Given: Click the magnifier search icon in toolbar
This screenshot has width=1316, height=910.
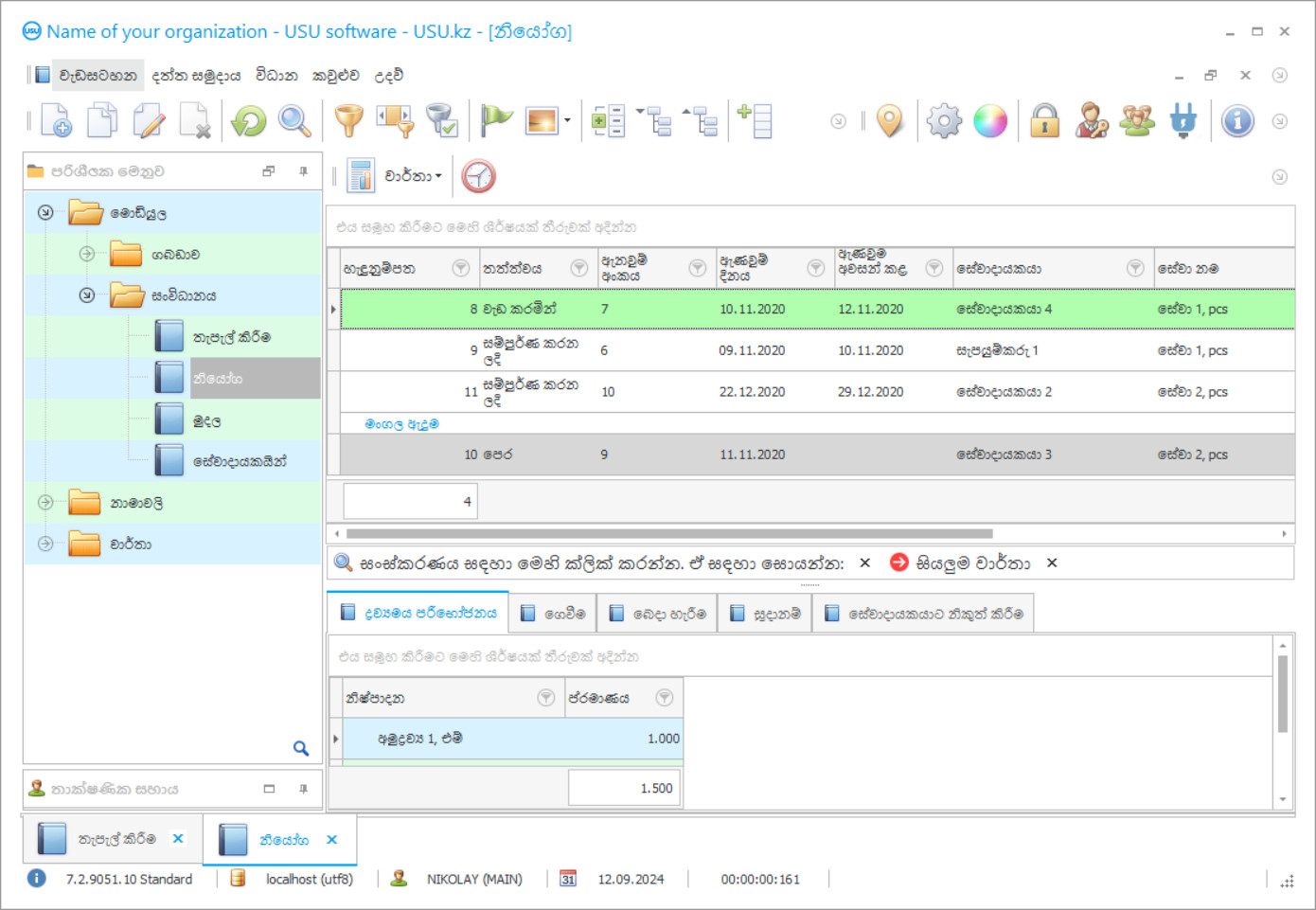Looking at the screenshot, I should (294, 120).
